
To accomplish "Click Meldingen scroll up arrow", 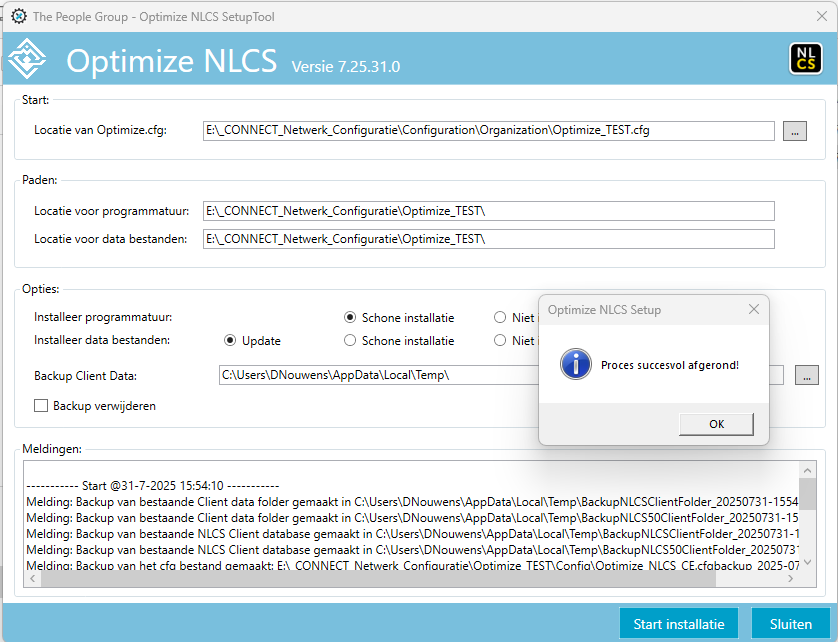I will click(x=808, y=470).
